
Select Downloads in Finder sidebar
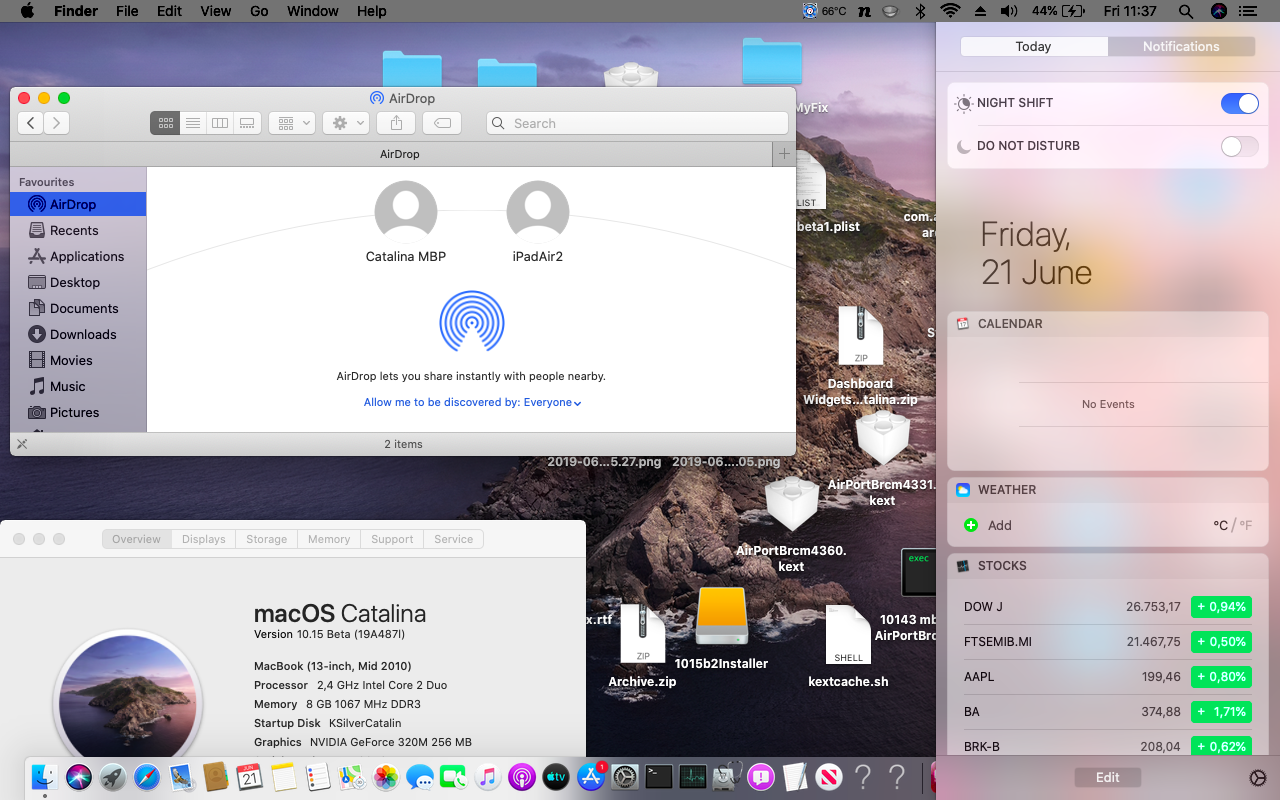pos(78,334)
